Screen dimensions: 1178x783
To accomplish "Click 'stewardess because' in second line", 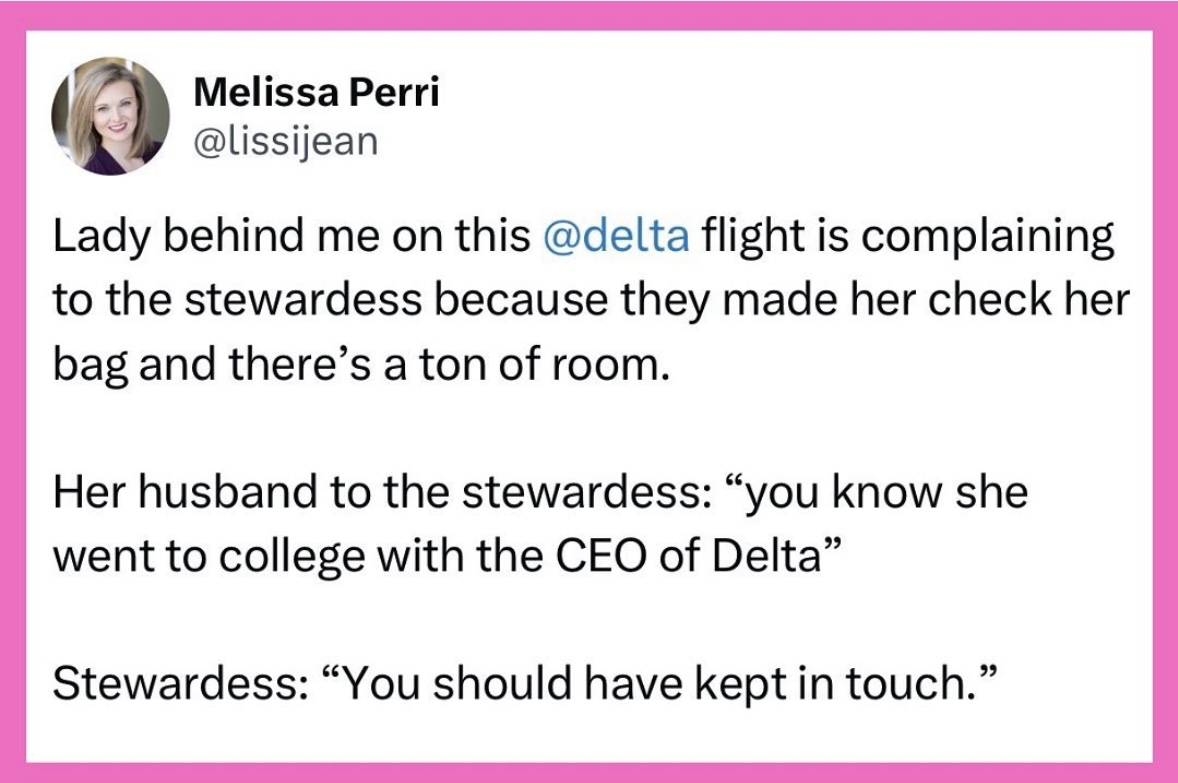I will point(343,302).
